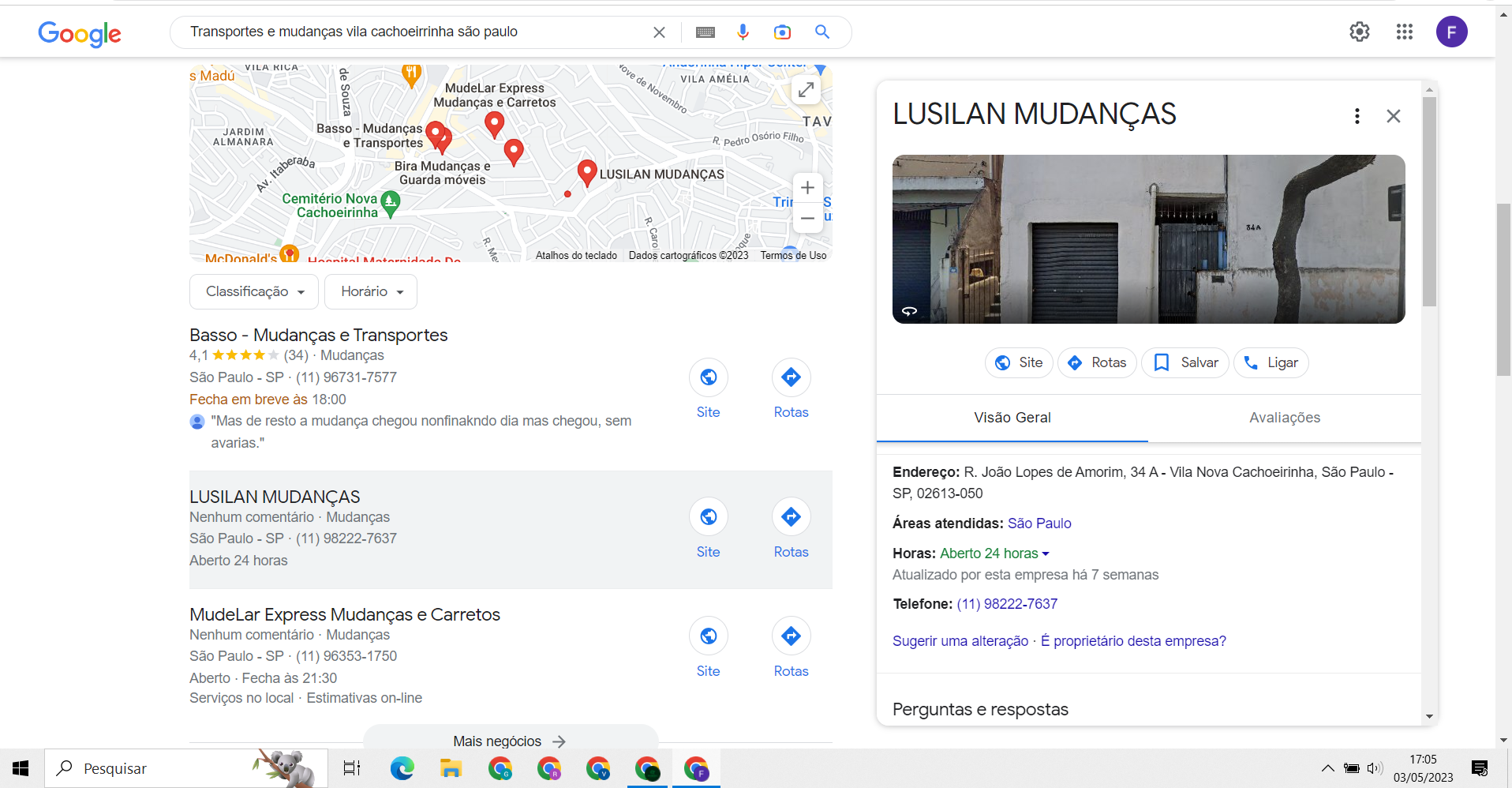Viewport: 1512px width, 788px height.
Task: Click the business storefront photo
Action: (x=1148, y=239)
